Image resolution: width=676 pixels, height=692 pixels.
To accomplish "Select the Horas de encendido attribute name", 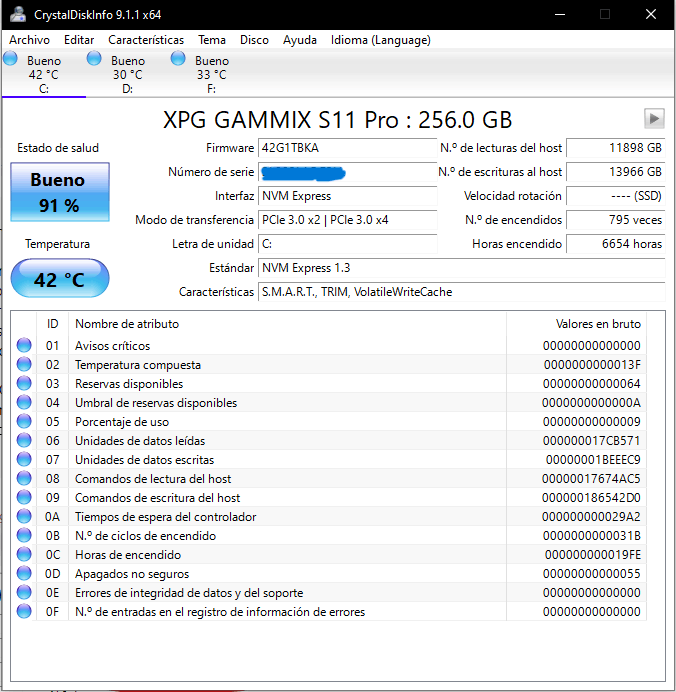I will 128,555.
